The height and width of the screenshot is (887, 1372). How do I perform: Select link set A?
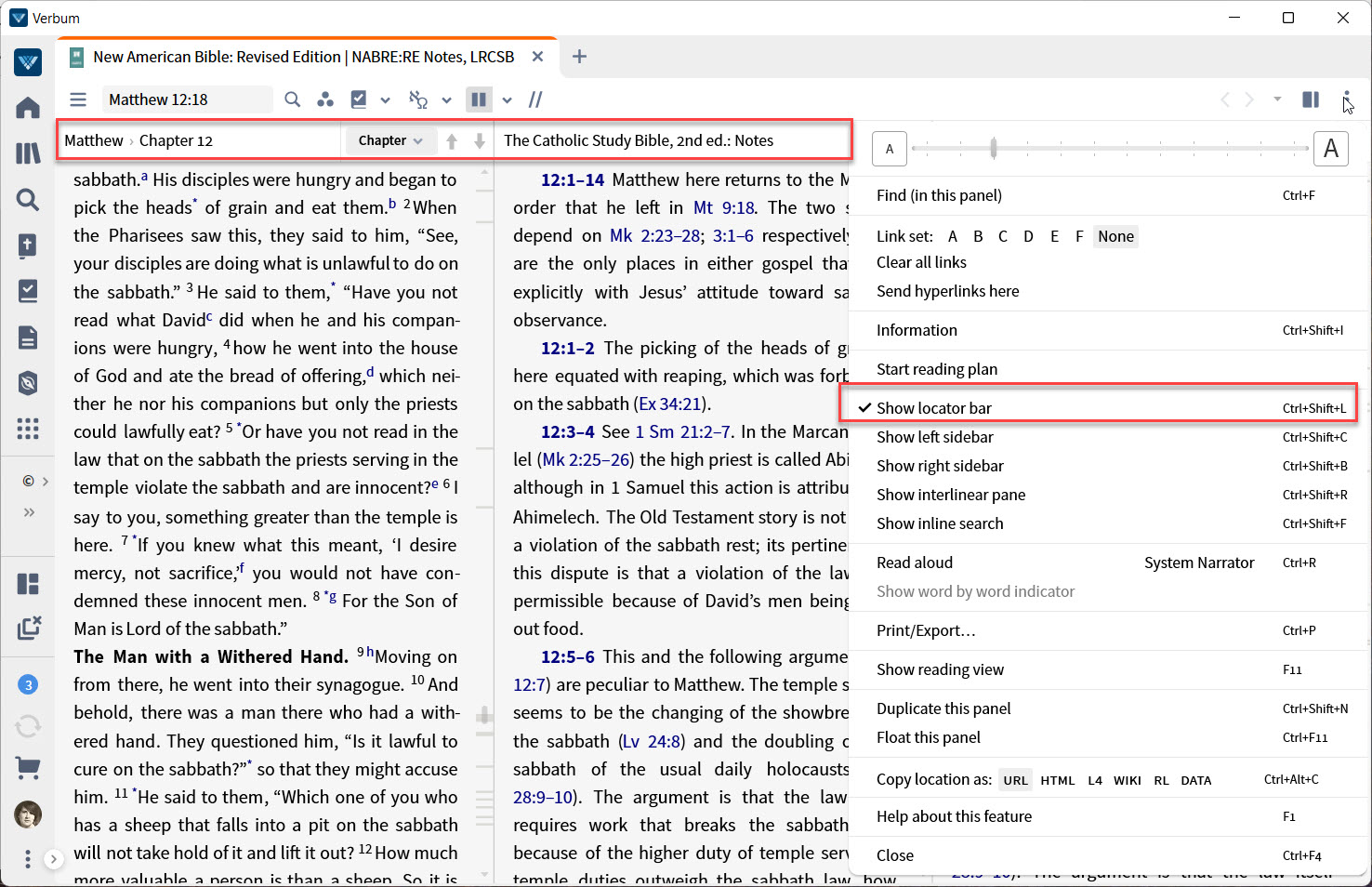click(x=953, y=236)
